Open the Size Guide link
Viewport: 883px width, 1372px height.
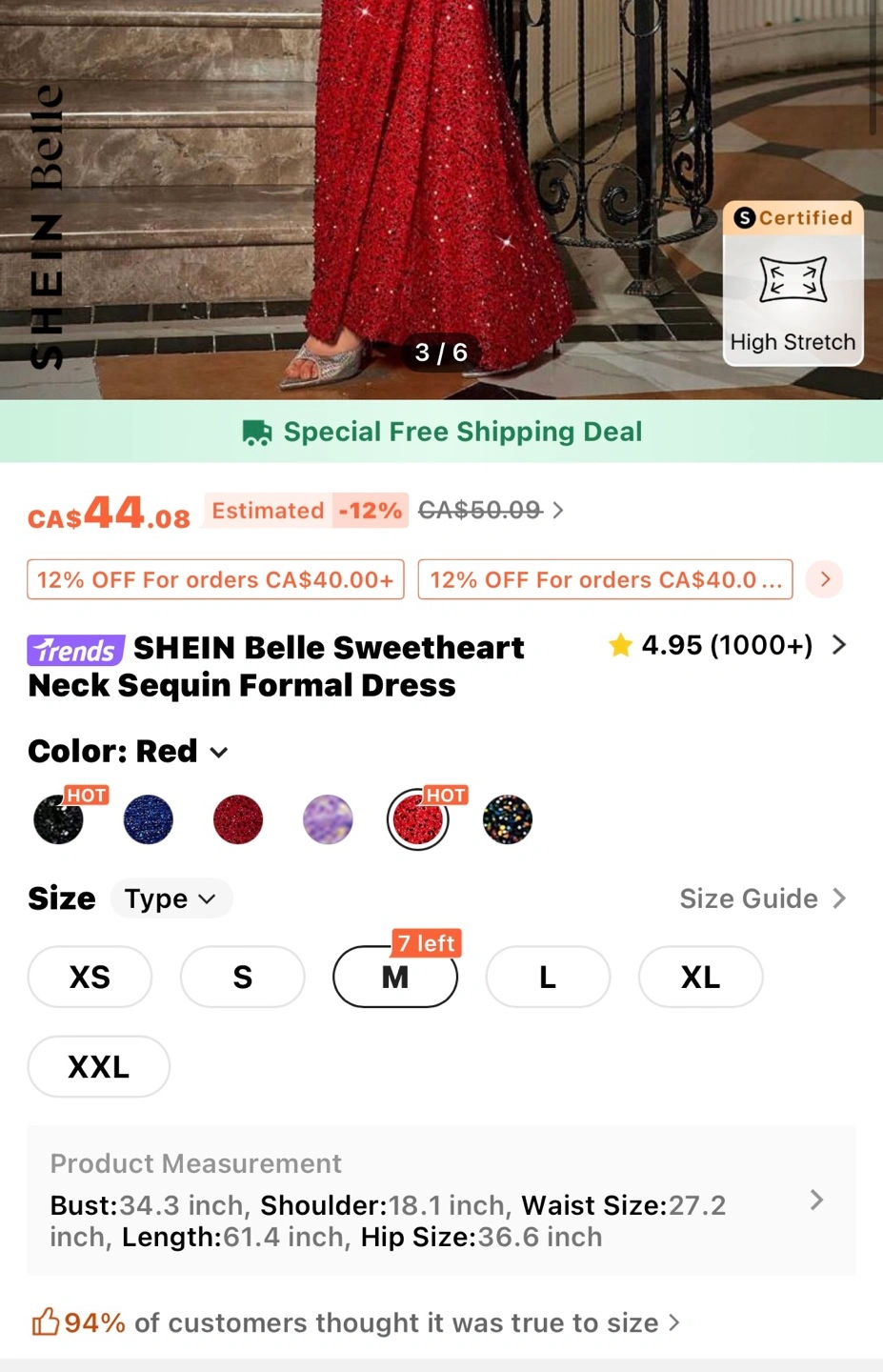pyautogui.click(x=763, y=898)
